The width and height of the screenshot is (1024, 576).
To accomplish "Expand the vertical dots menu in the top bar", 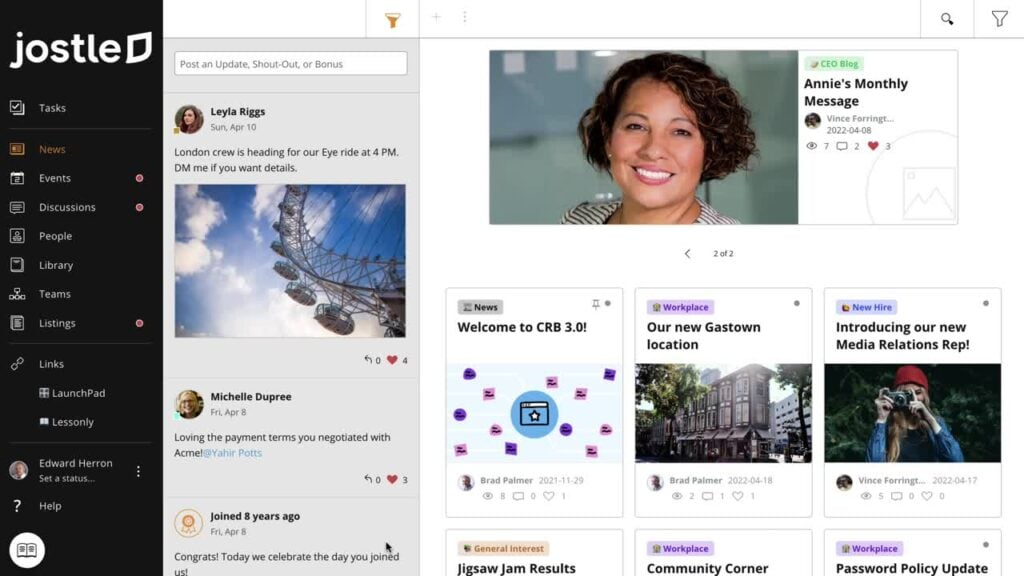I will click(465, 17).
